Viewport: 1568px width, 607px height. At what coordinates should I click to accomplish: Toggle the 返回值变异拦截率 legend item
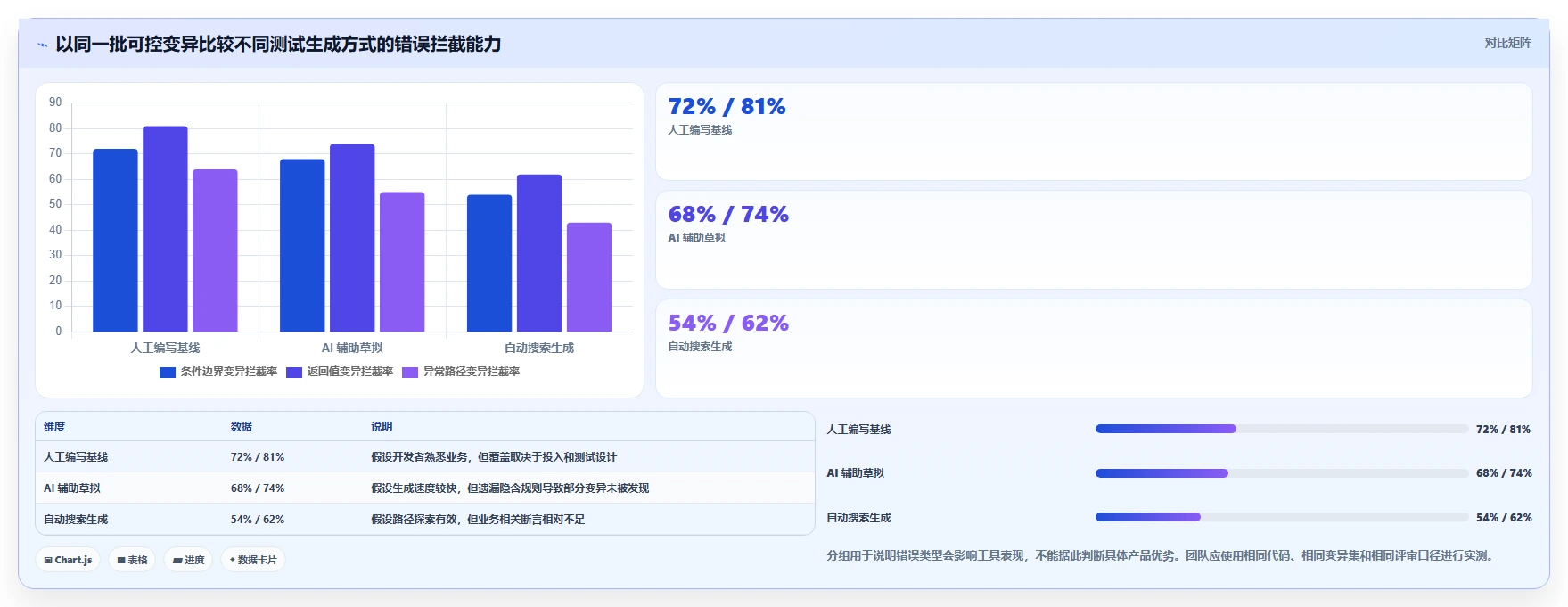[340, 372]
